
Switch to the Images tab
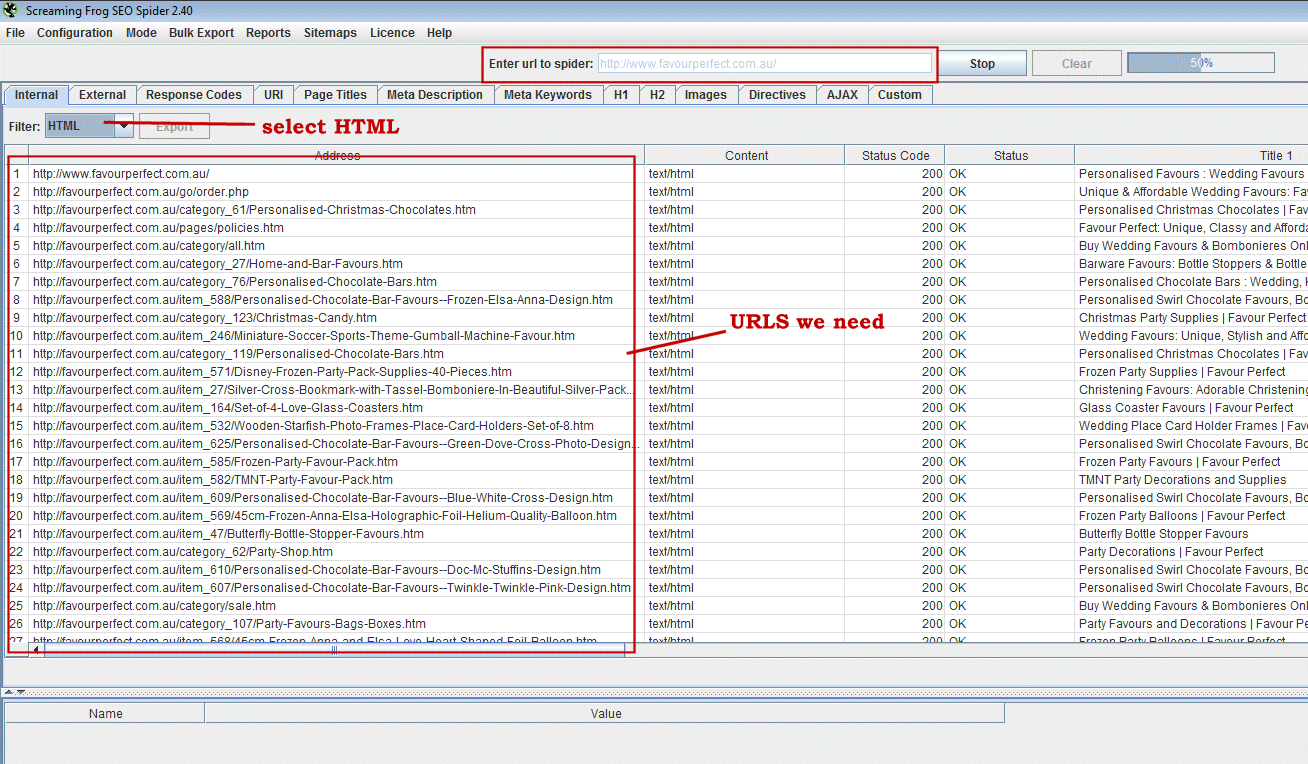pos(706,95)
